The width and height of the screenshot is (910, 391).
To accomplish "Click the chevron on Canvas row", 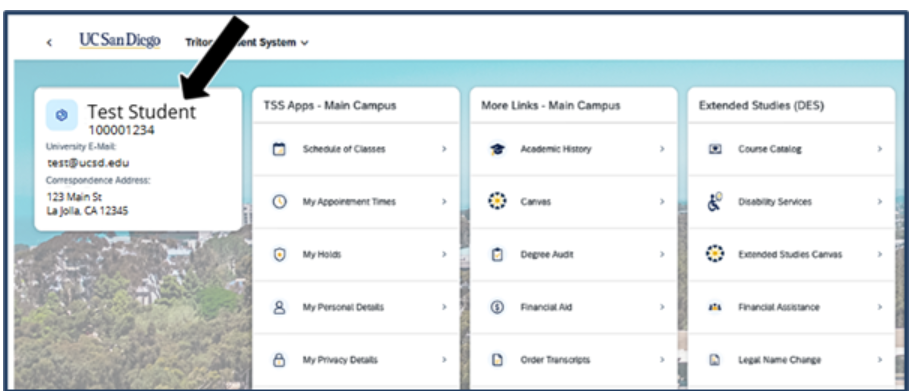I will [x=662, y=202].
